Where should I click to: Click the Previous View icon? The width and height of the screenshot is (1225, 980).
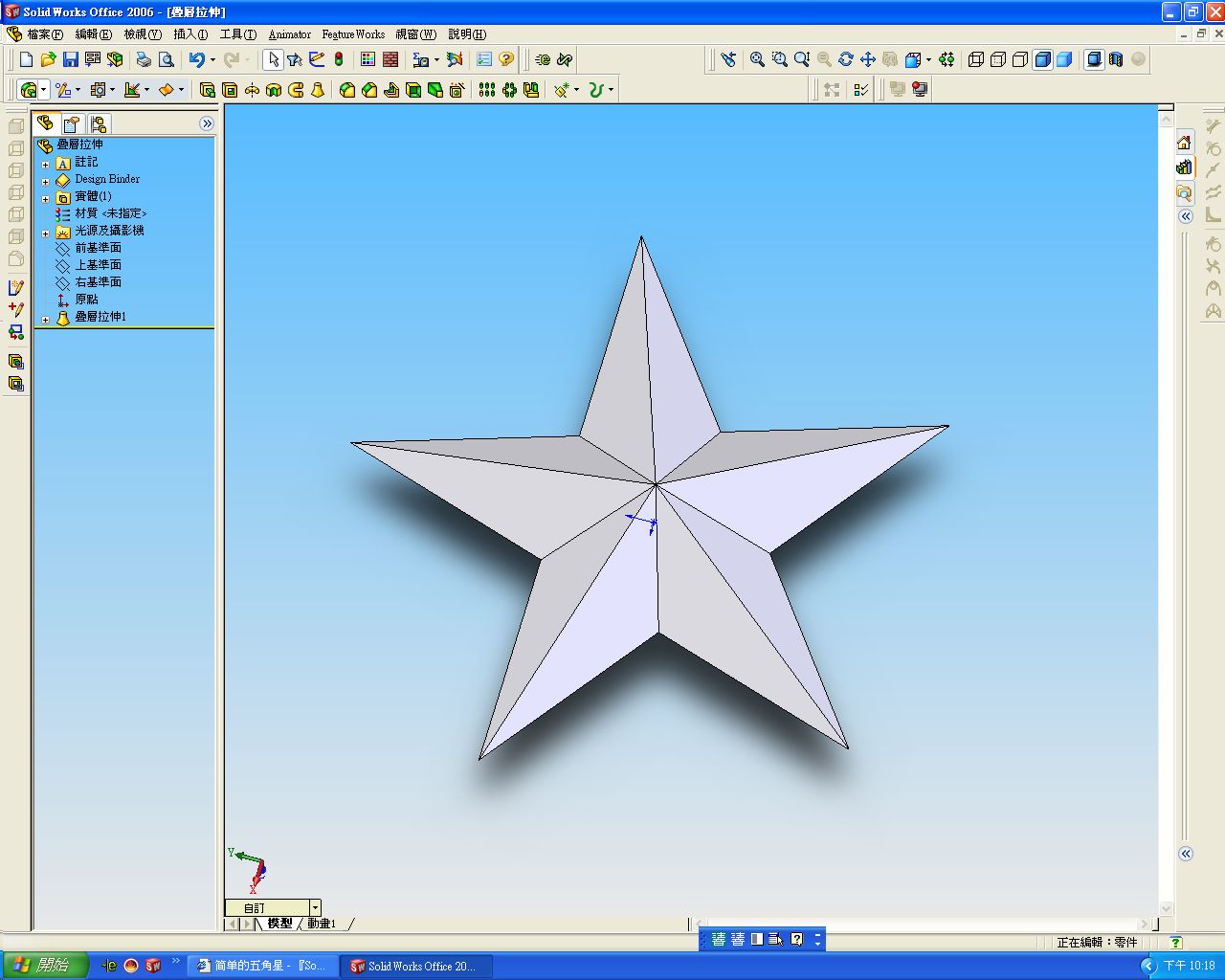click(728, 59)
